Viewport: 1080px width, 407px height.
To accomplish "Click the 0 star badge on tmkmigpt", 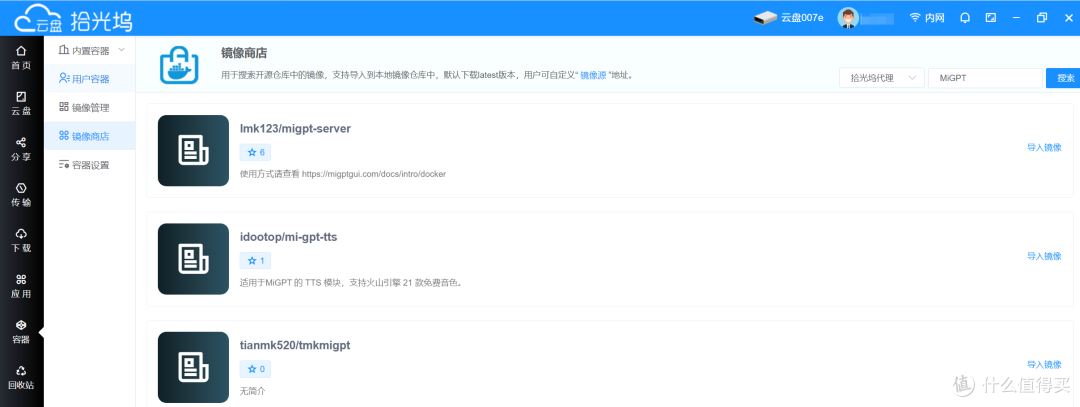I will (x=255, y=370).
